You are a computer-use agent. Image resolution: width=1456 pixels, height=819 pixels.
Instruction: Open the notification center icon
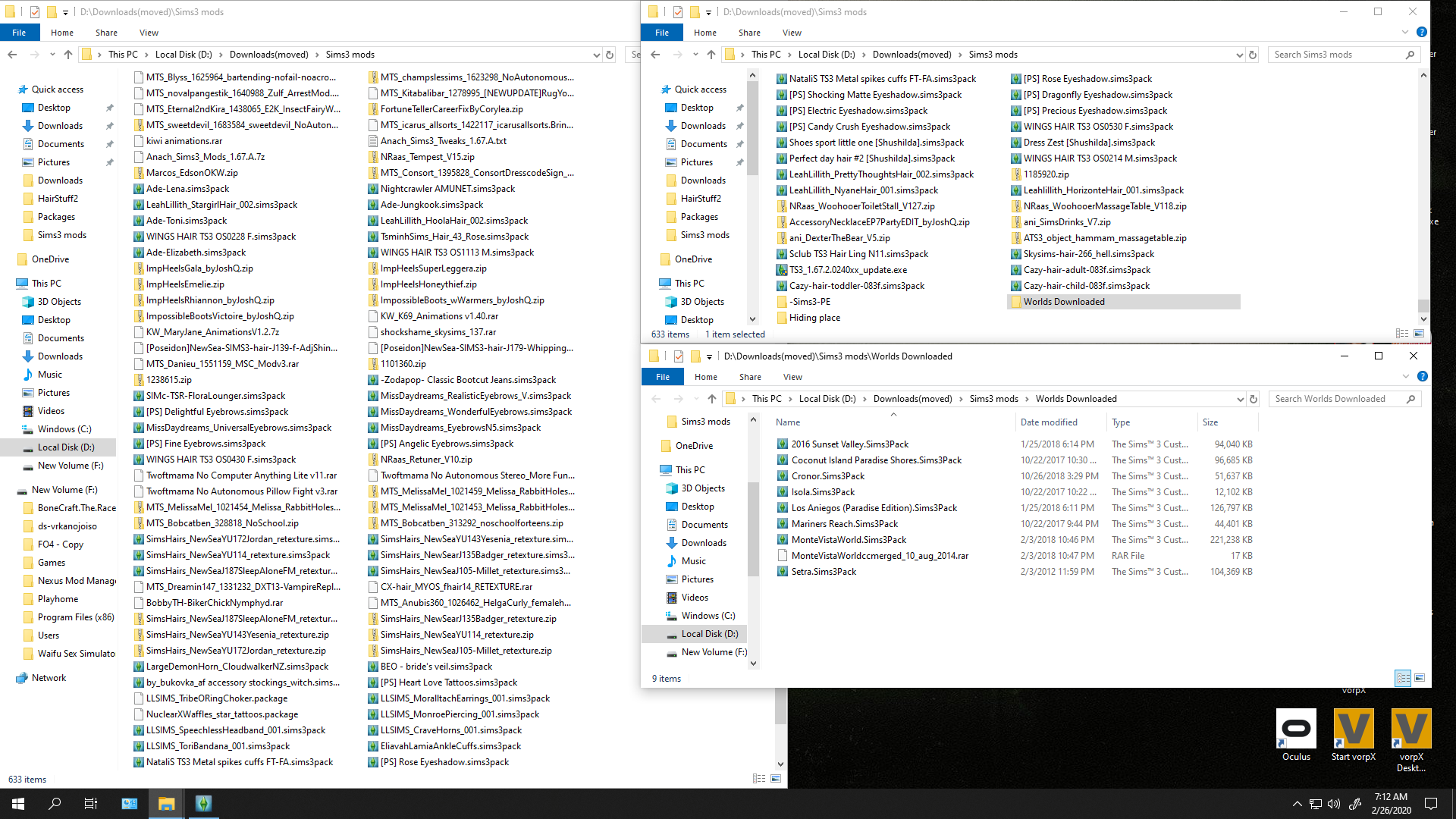1431,804
